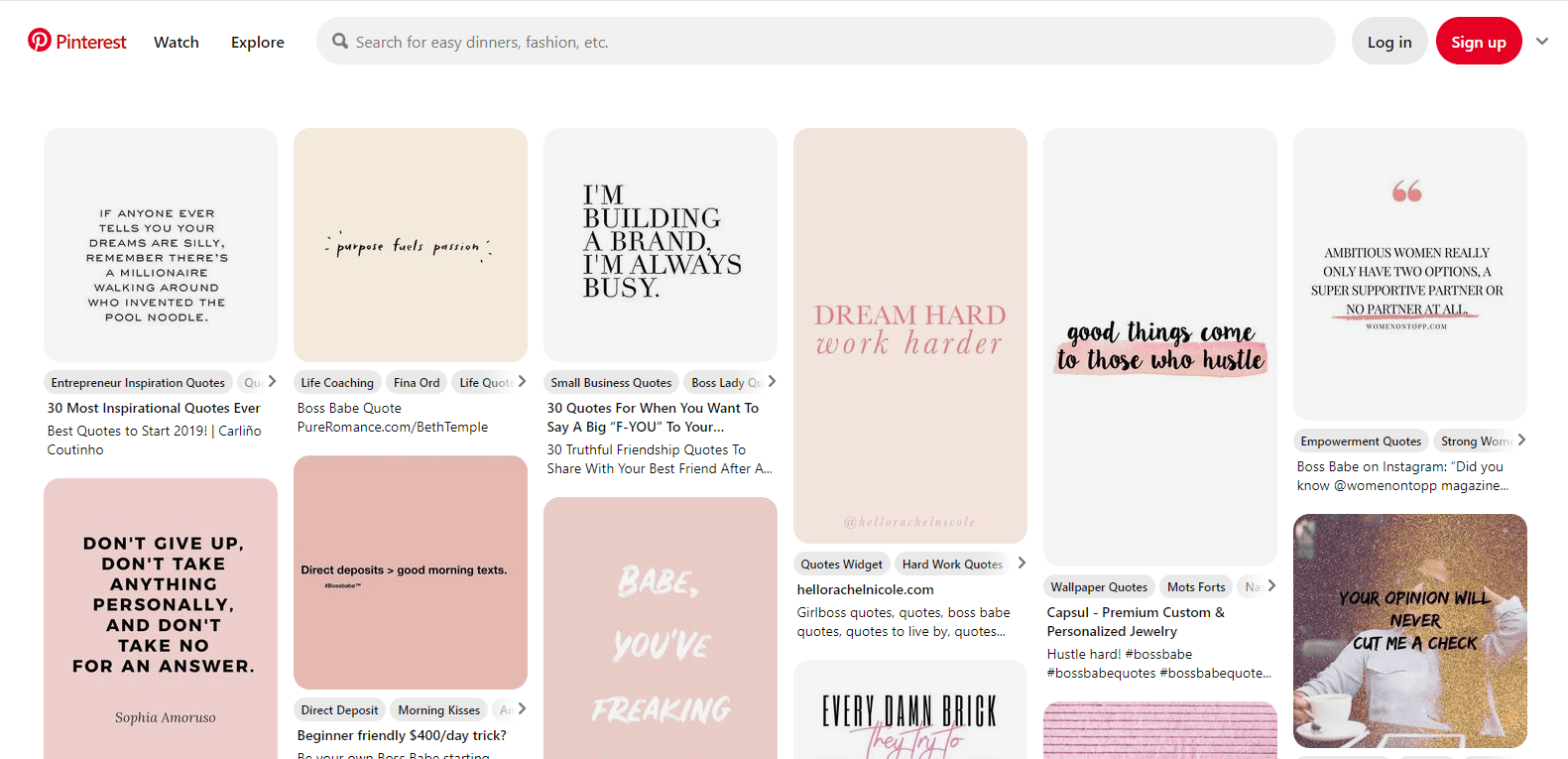
Task: Select the Empowerment Quotes tag
Action: coord(1361,442)
